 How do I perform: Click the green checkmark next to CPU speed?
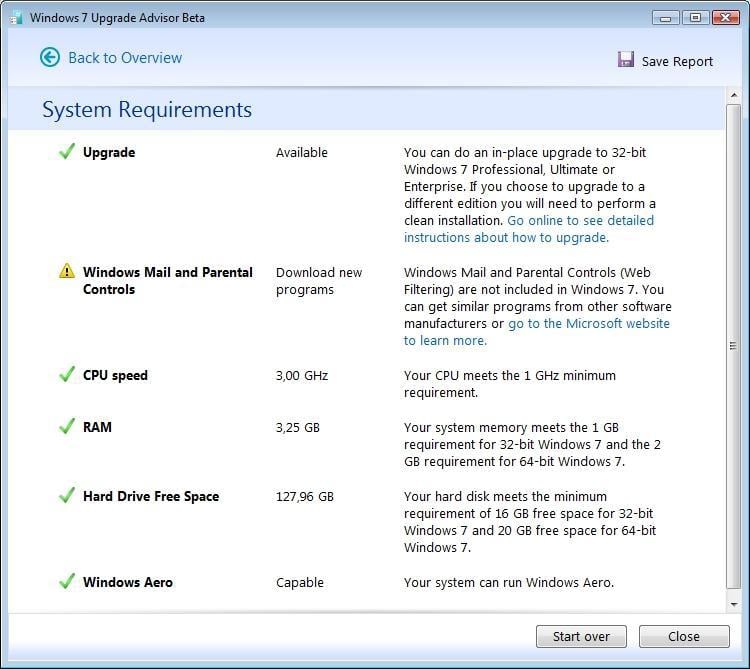tap(67, 375)
